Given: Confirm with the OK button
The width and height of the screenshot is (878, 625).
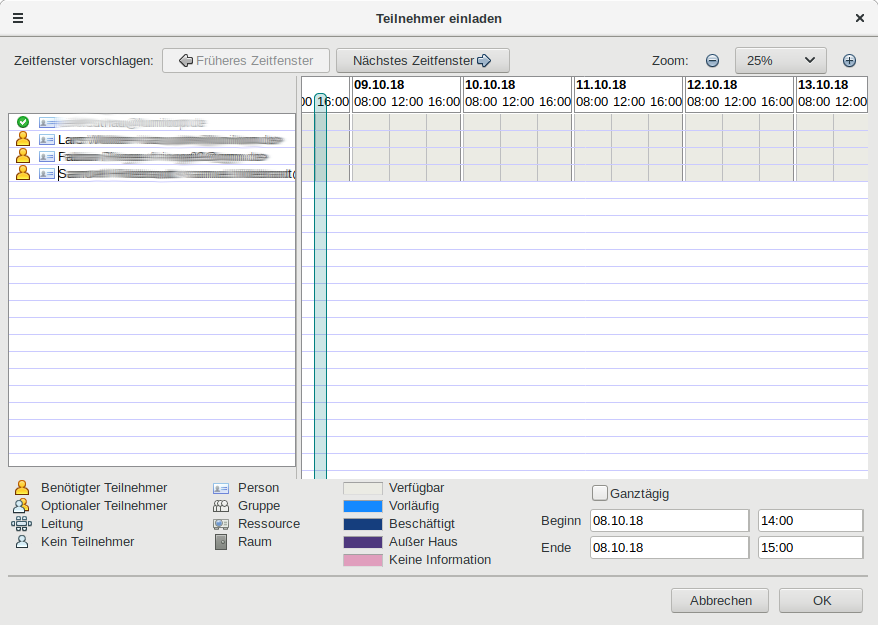Looking at the screenshot, I should point(821,600).
